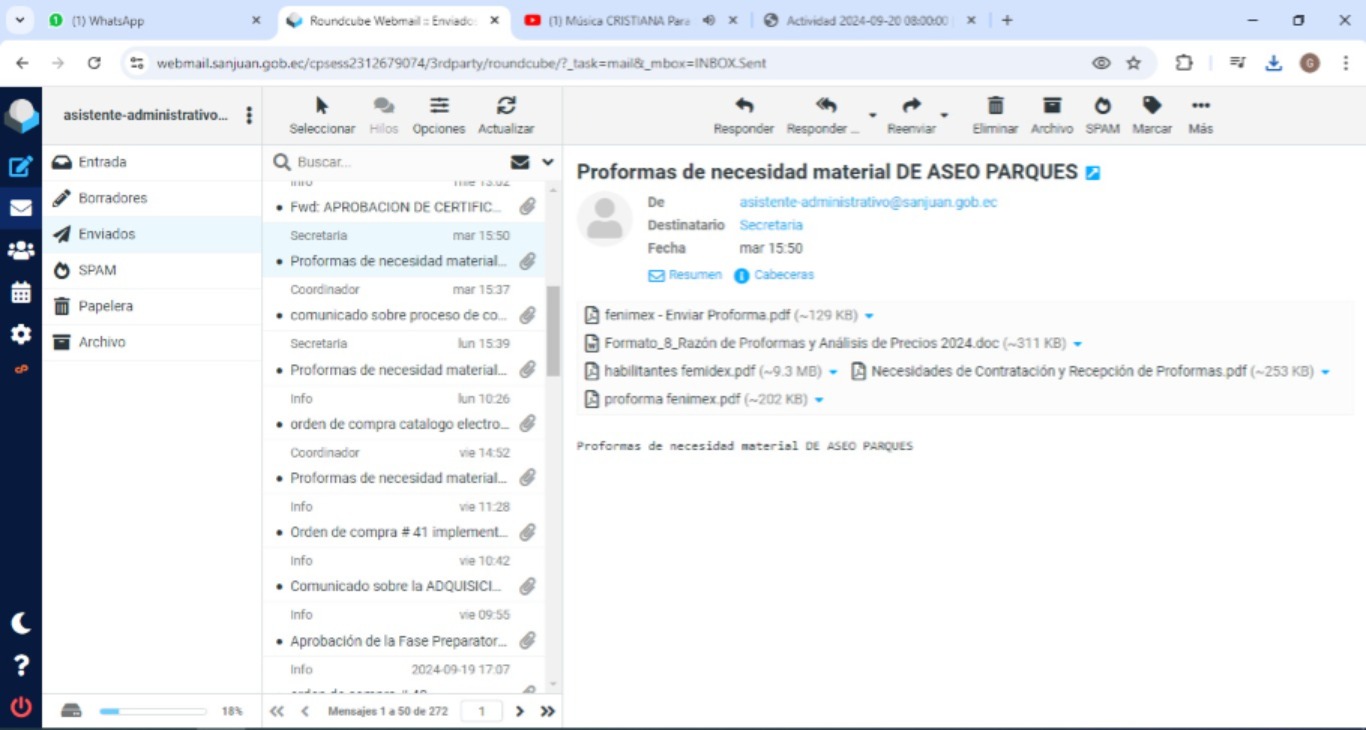The width and height of the screenshot is (1366, 730).
Task: Refresh mail list with Actualizar icon
Action: click(x=506, y=106)
